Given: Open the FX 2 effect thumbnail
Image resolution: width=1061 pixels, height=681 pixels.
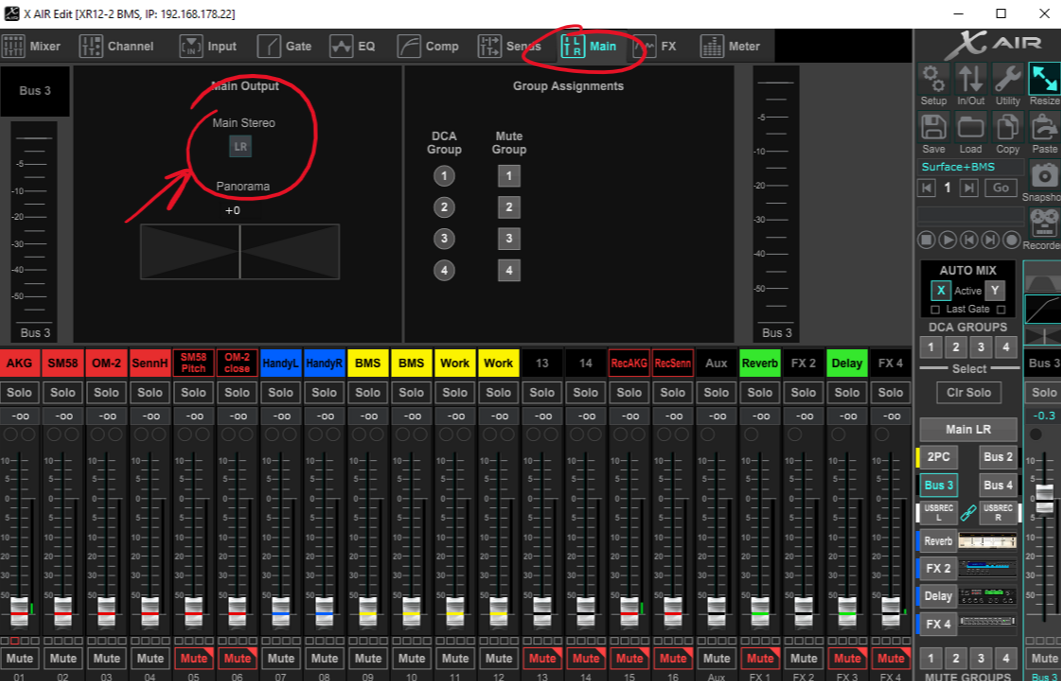Looking at the screenshot, I should [988, 569].
